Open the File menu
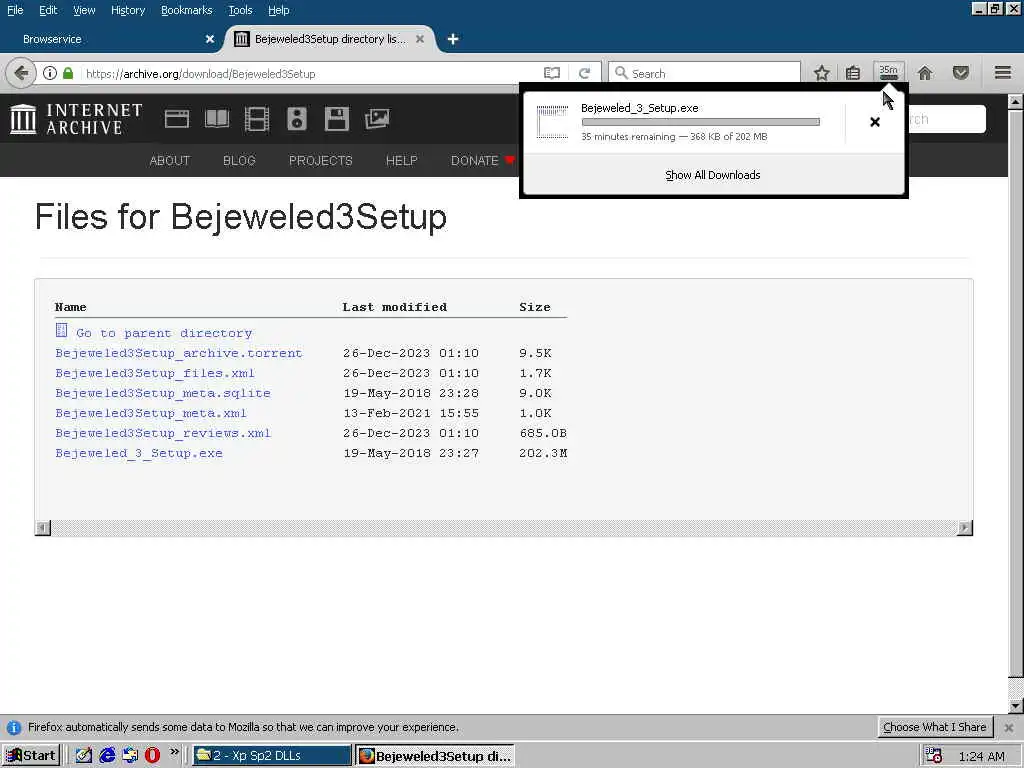The image size is (1024, 768). tap(15, 10)
